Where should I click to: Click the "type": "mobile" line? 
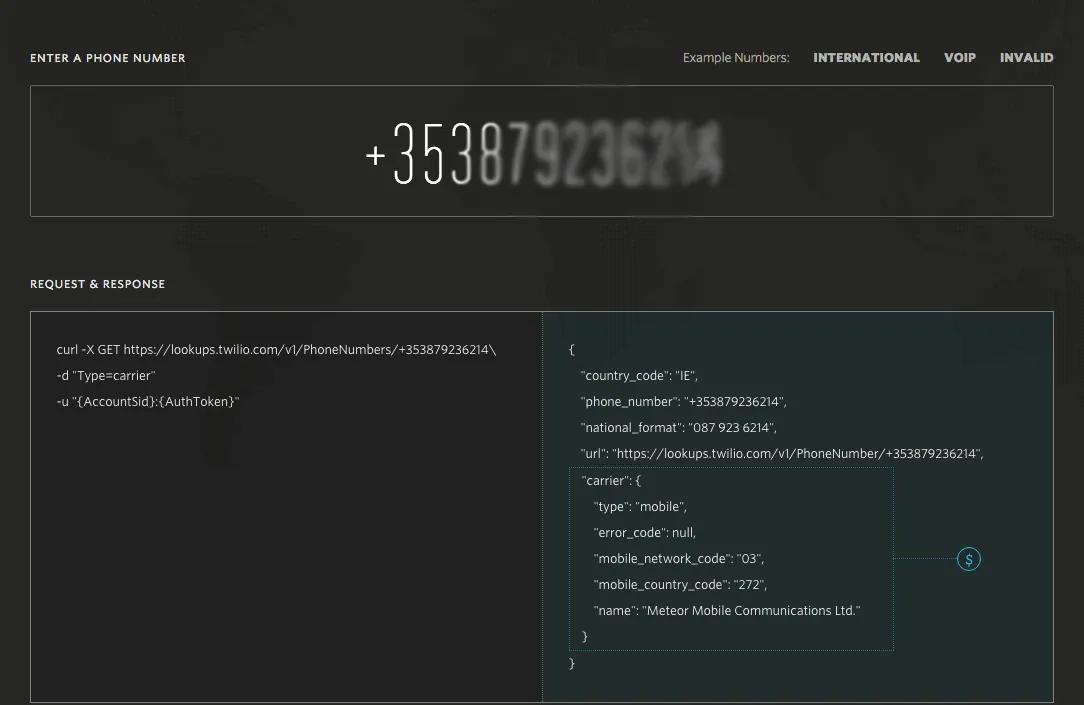[x=640, y=507]
